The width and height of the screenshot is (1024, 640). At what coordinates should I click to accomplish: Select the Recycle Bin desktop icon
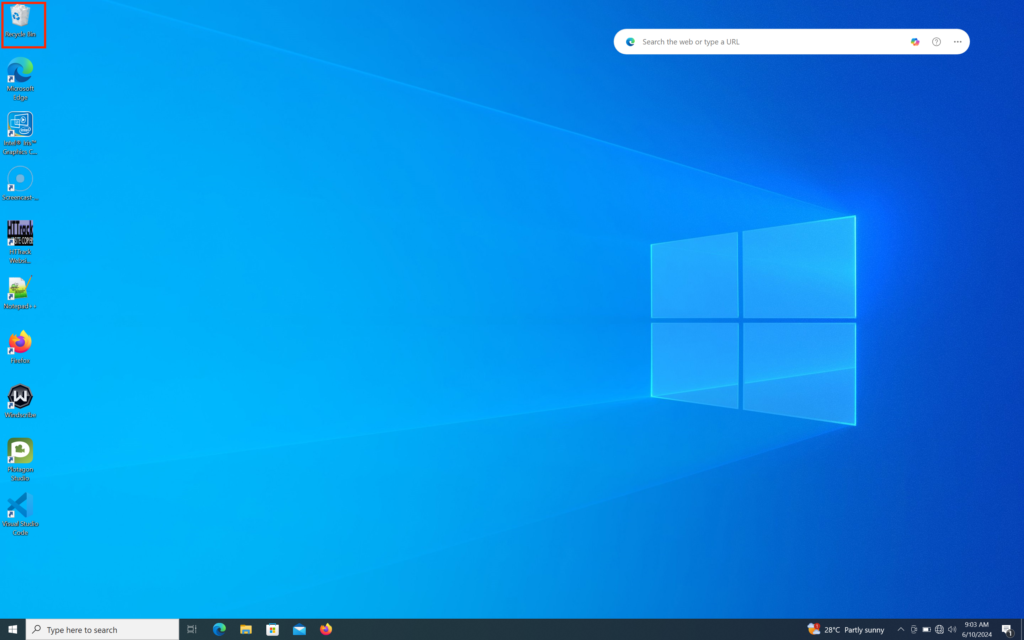coord(20,22)
